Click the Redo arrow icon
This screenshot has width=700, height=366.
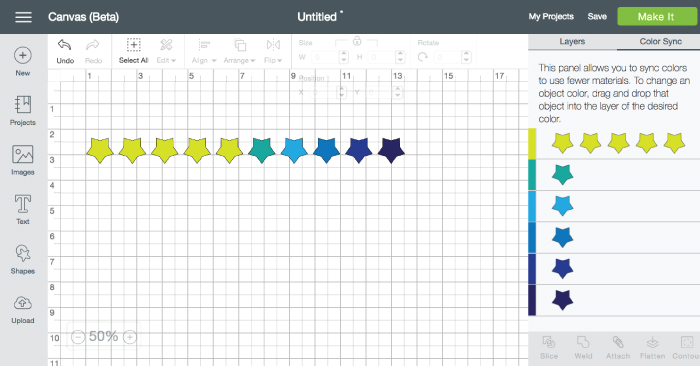pyautogui.click(x=93, y=45)
